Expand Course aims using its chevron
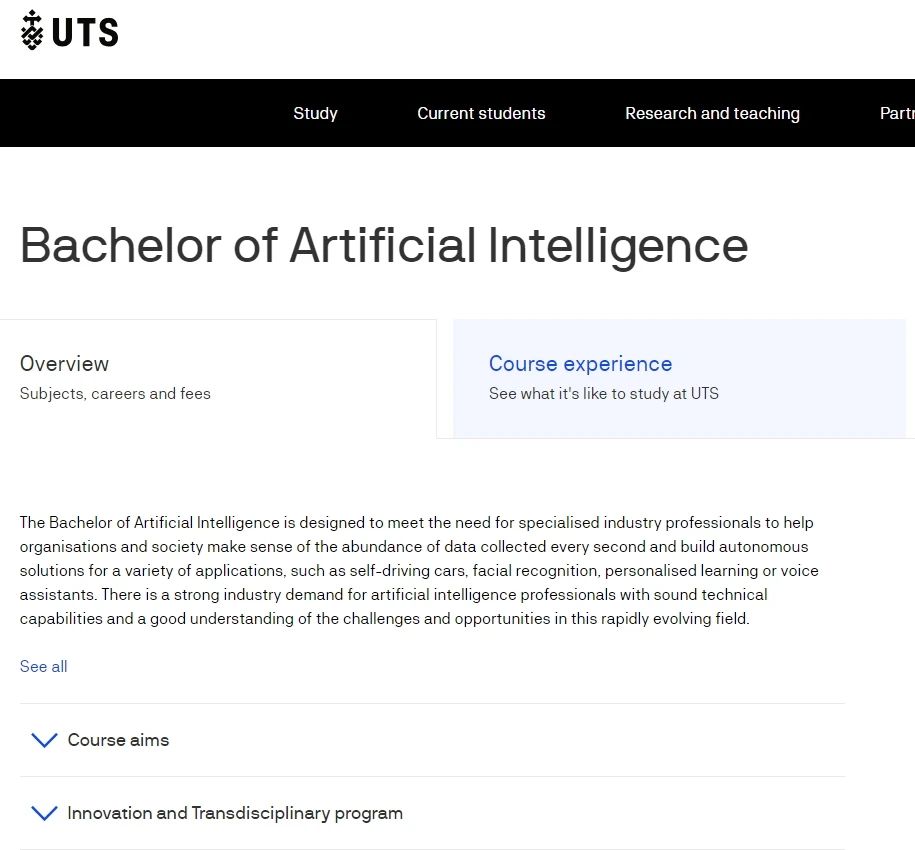915x850 pixels. point(44,740)
